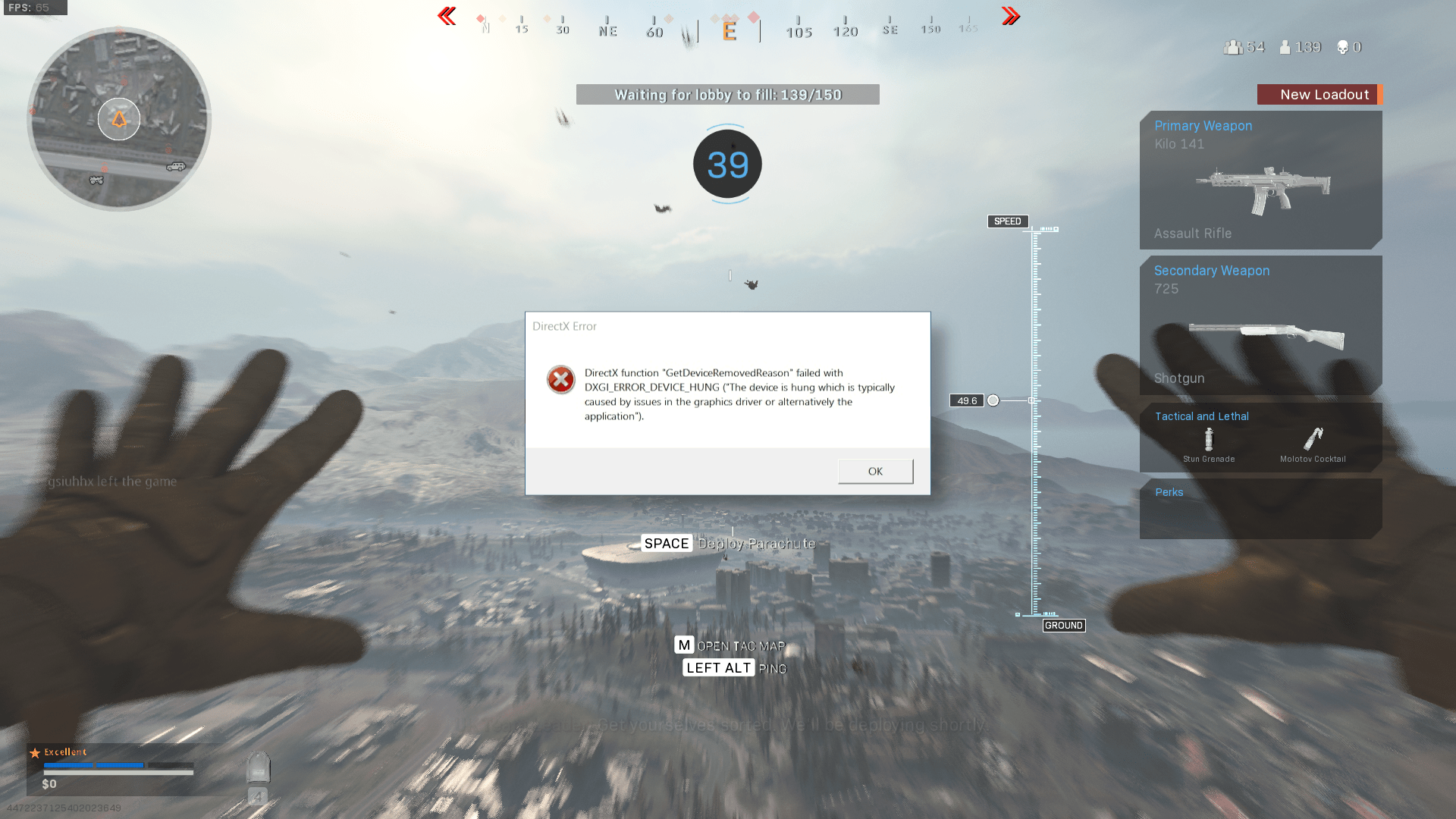1456x819 pixels.
Task: Open Tactical and Lethal dropdown
Action: (x=1200, y=416)
